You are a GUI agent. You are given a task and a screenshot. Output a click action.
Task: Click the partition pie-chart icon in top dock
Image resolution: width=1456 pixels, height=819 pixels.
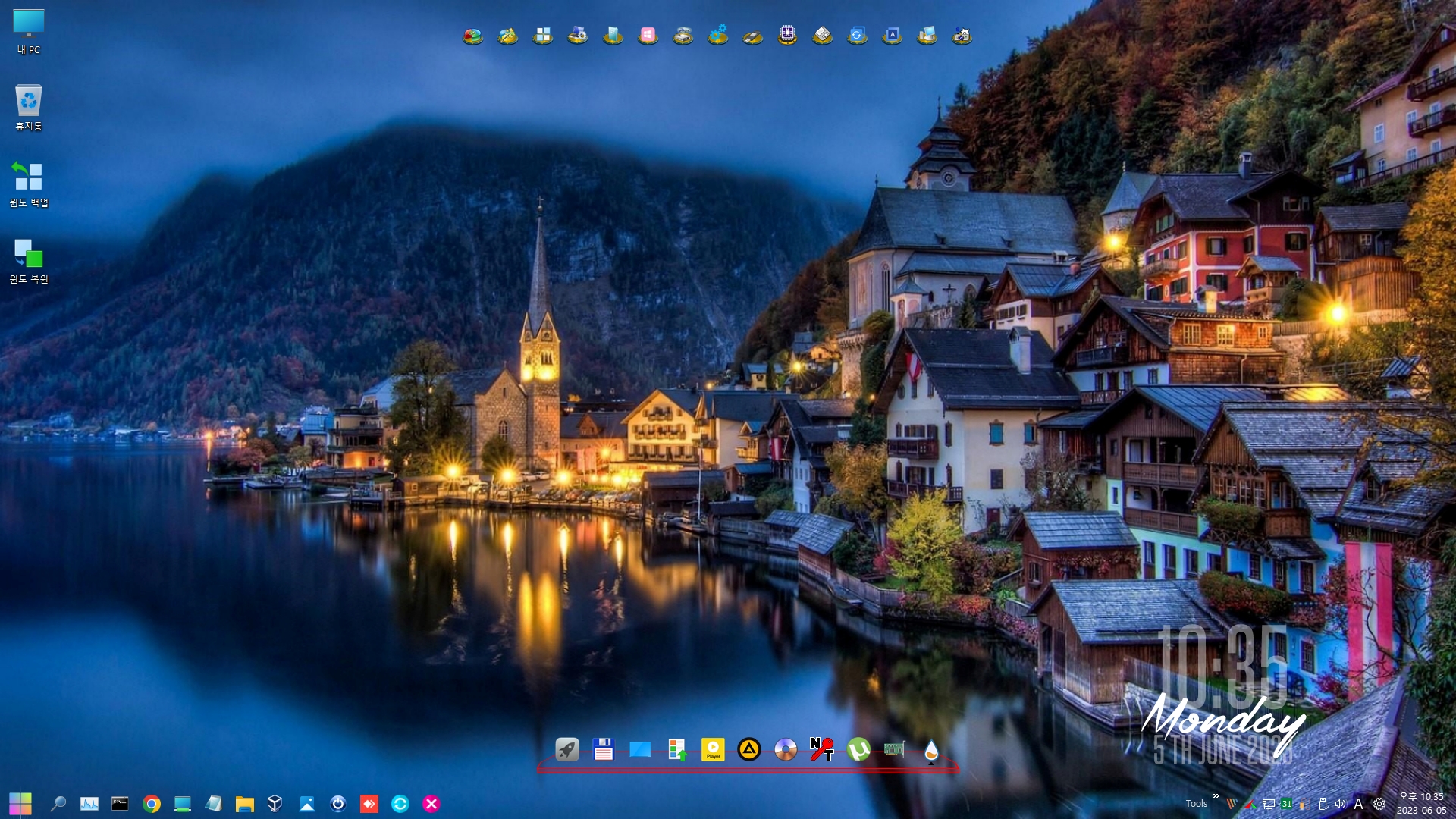click(x=473, y=36)
